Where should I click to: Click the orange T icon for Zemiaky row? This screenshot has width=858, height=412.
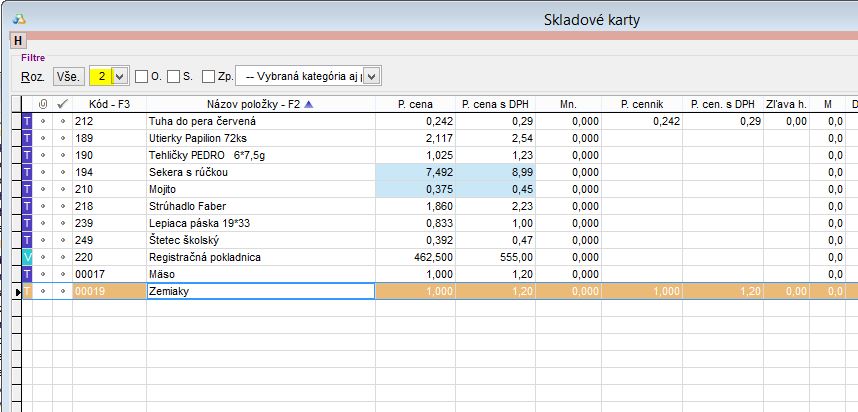click(x=28, y=291)
